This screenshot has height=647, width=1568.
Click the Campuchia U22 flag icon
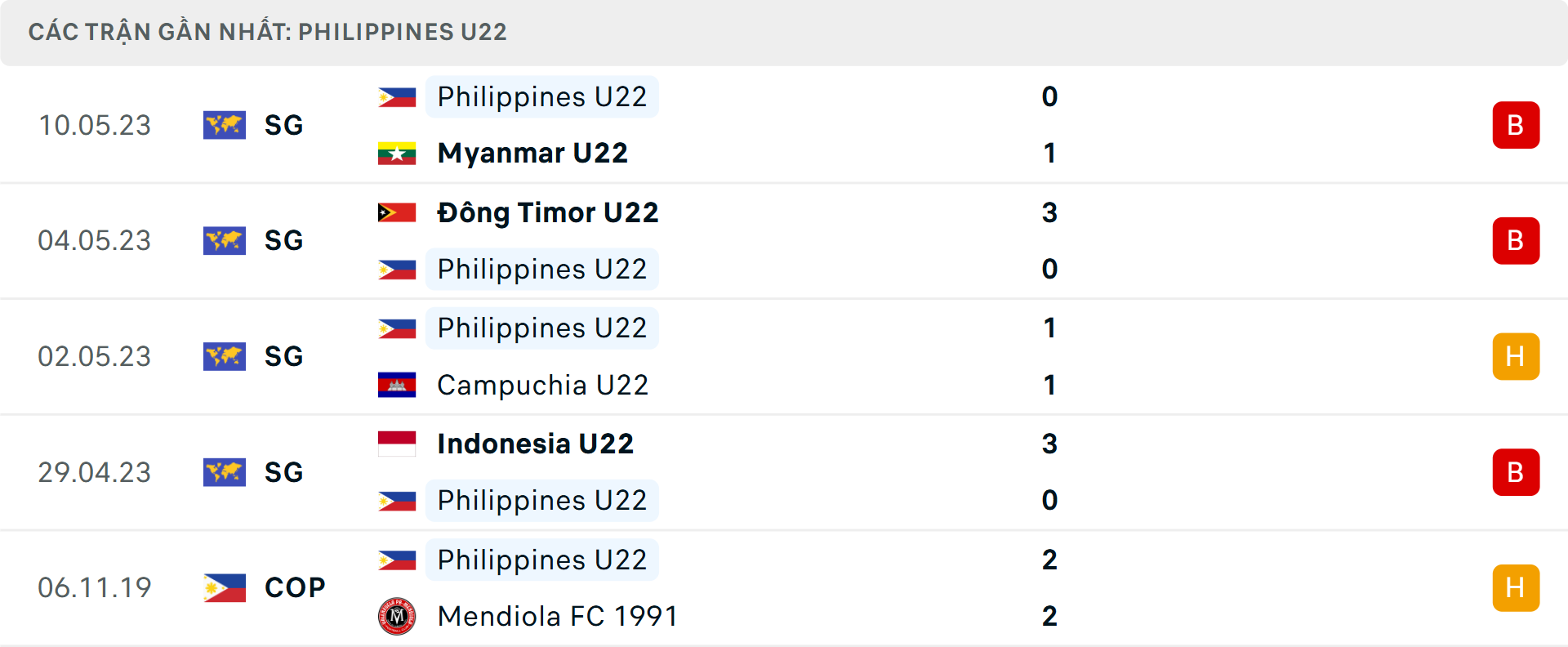(397, 385)
